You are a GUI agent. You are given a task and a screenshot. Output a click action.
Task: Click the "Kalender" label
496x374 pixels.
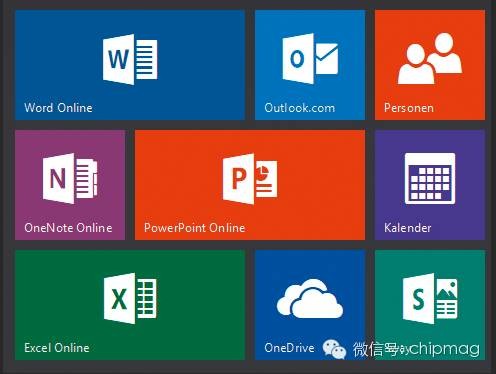(408, 228)
